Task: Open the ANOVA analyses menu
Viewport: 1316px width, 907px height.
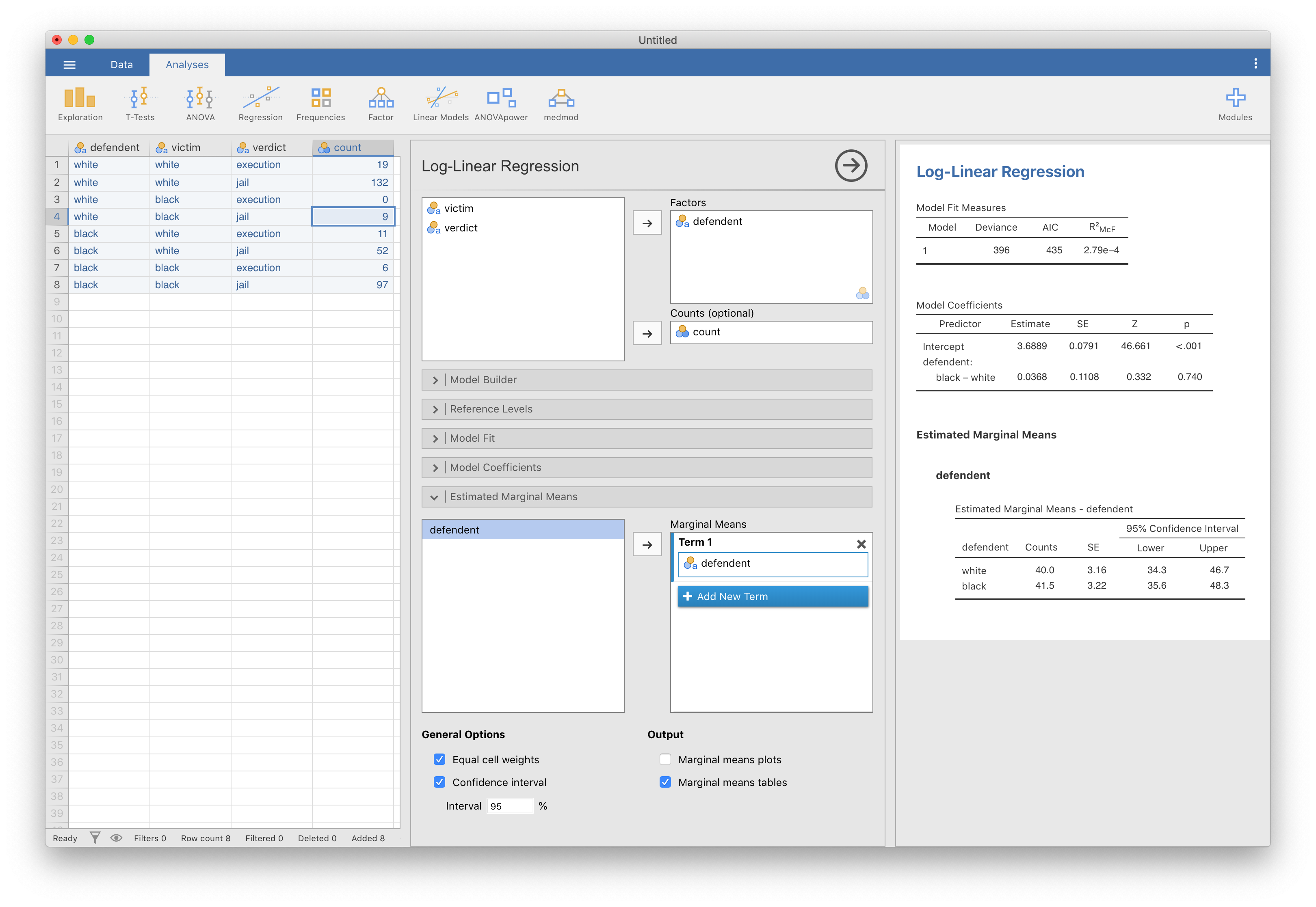Action: click(x=200, y=104)
